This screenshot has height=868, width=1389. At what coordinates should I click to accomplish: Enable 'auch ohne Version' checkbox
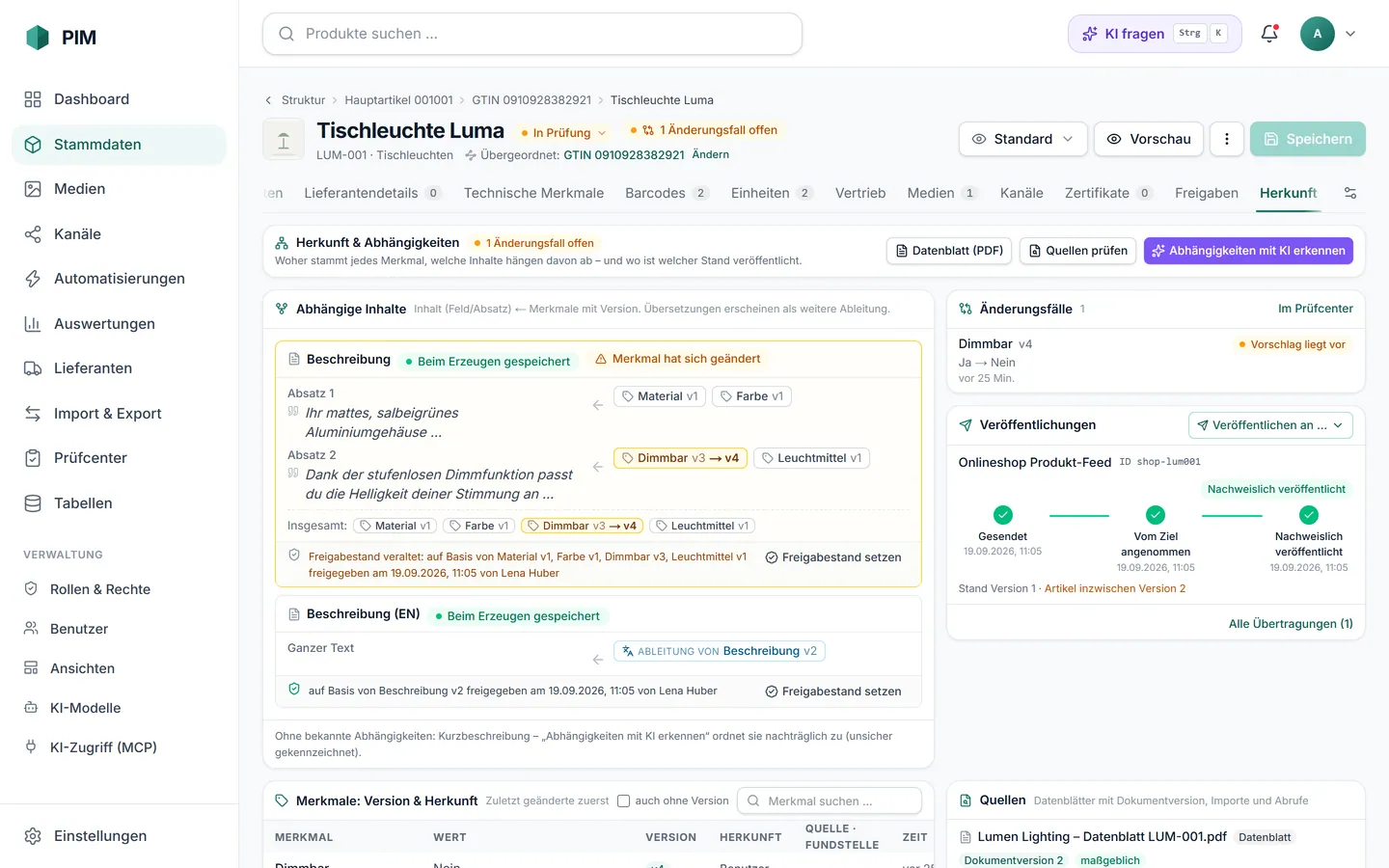tap(623, 800)
